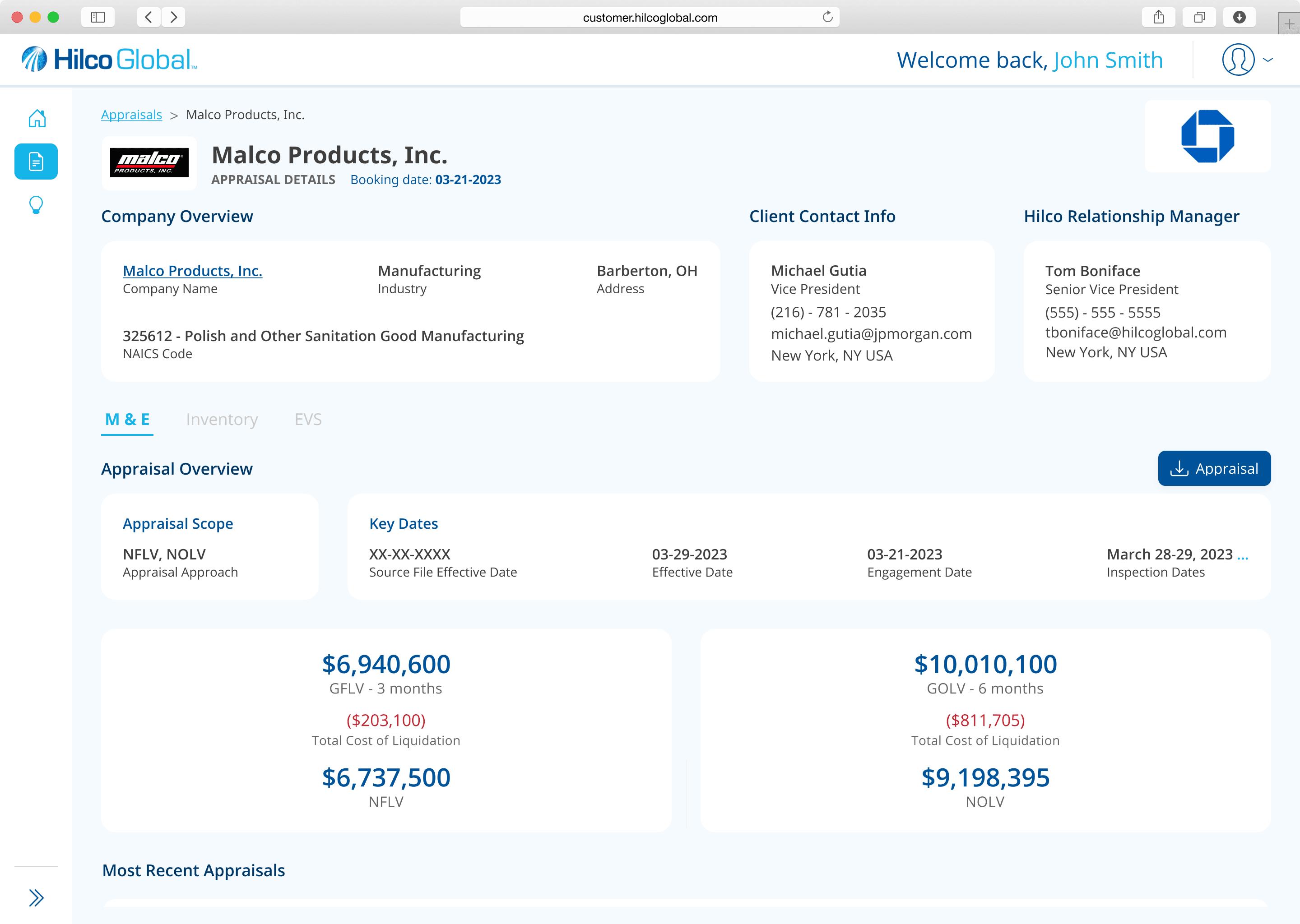The image size is (1300, 924).
Task: Open Safari downloads icon
Action: [x=1239, y=17]
